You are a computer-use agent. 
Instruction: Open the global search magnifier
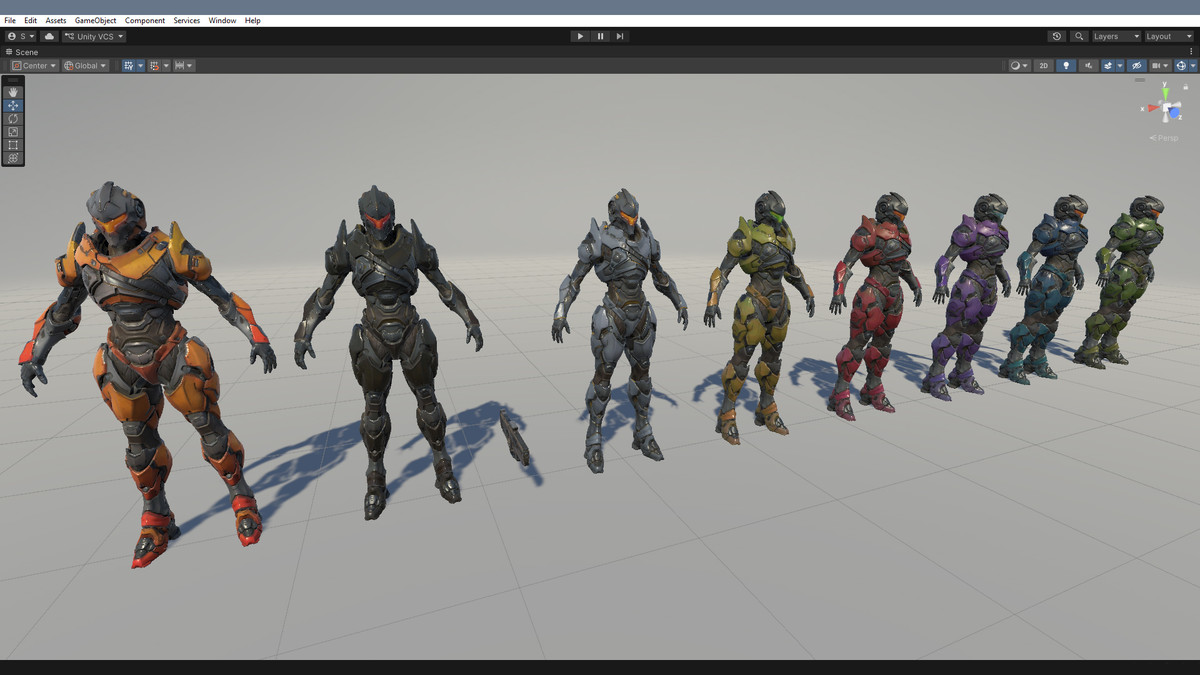[x=1079, y=36]
